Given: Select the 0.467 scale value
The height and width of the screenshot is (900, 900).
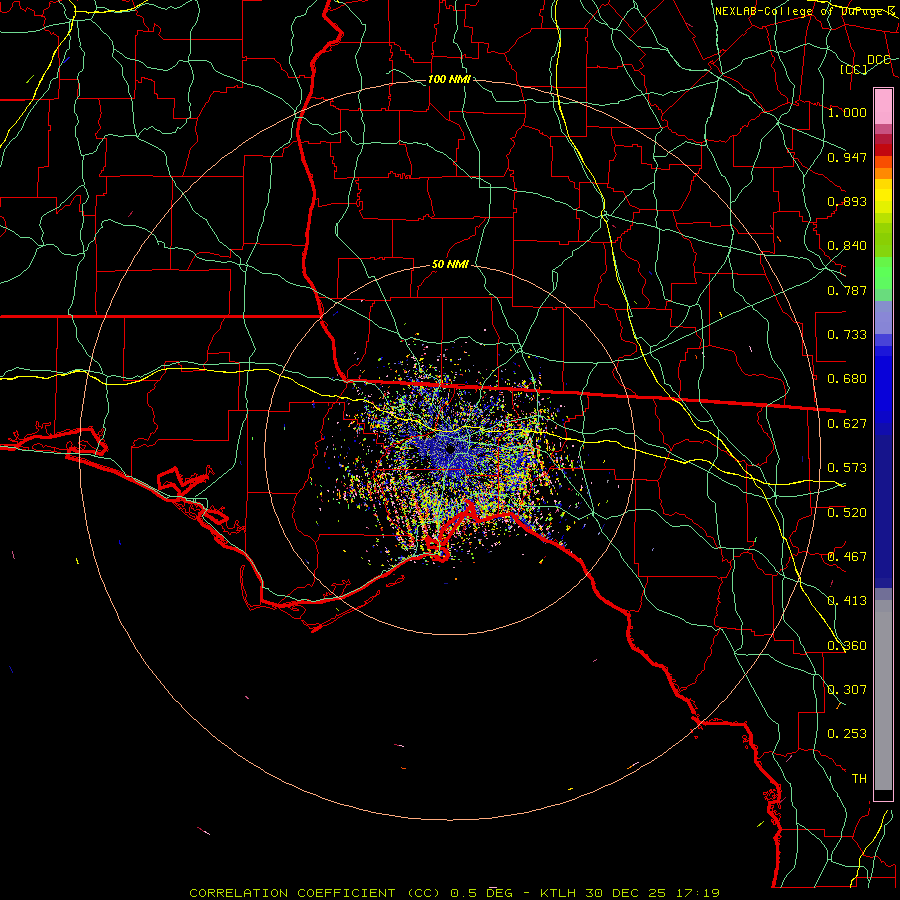Looking at the screenshot, I should tap(847, 557).
